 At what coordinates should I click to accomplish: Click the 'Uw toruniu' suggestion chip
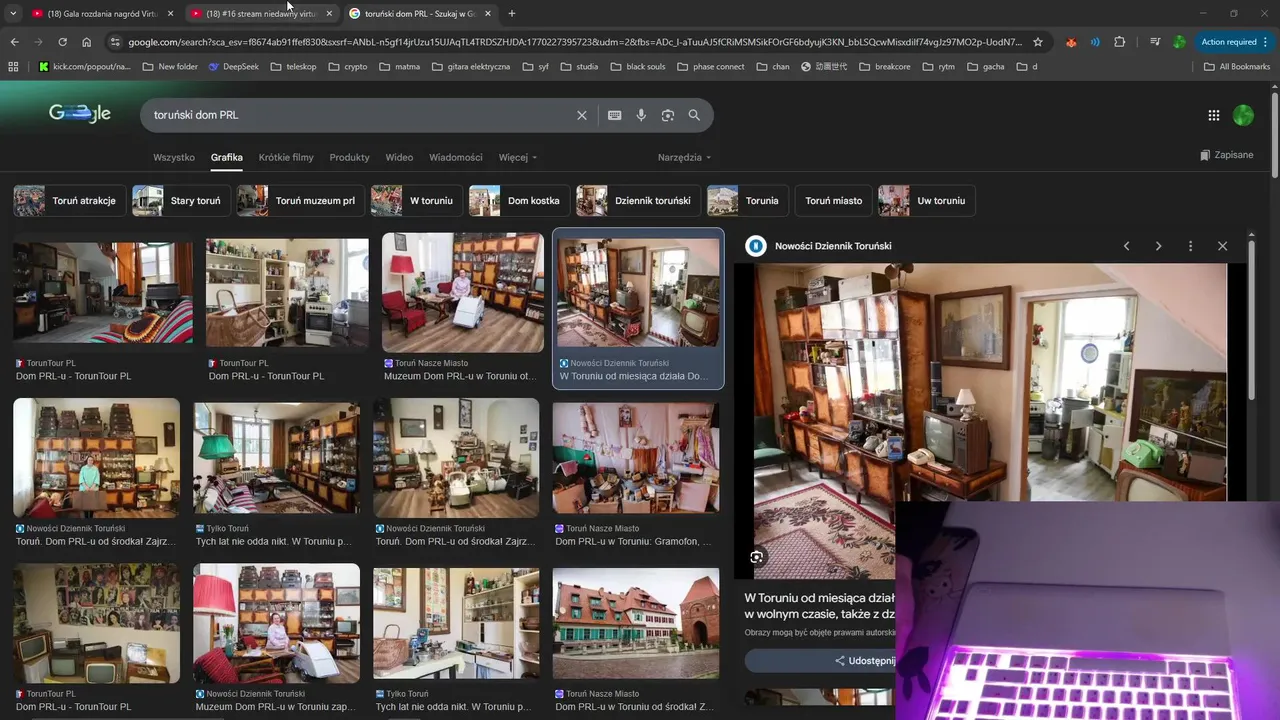click(x=927, y=200)
